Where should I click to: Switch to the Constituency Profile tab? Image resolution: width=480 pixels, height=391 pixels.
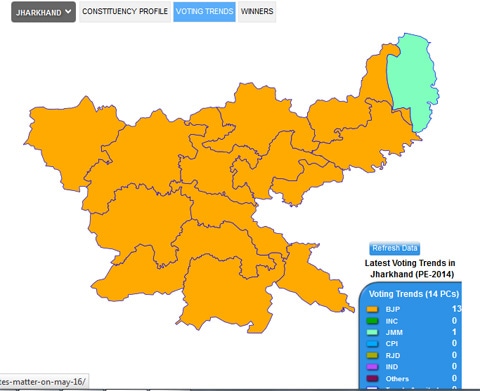125,11
